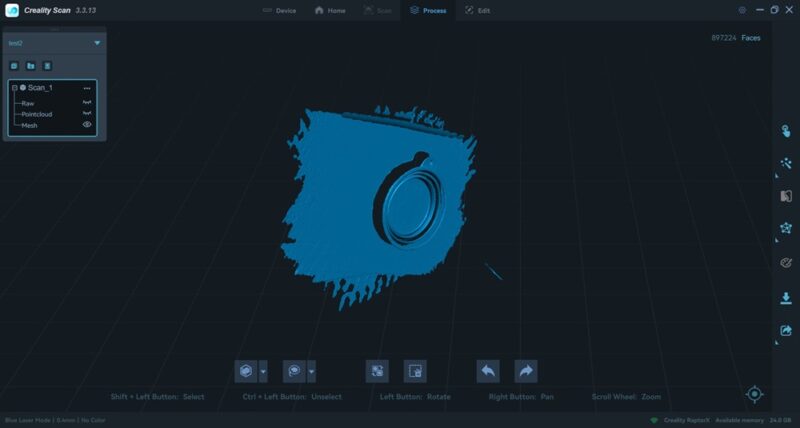The image size is (800, 428).
Task: Click the recenter view target icon
Action: point(755,394)
